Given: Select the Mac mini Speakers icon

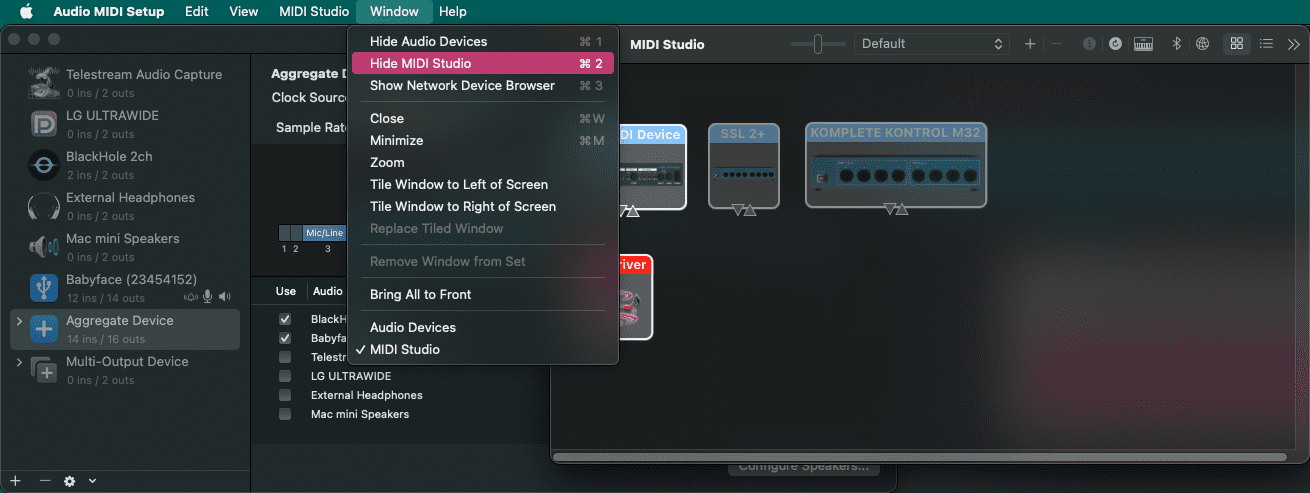Looking at the screenshot, I should point(44,247).
